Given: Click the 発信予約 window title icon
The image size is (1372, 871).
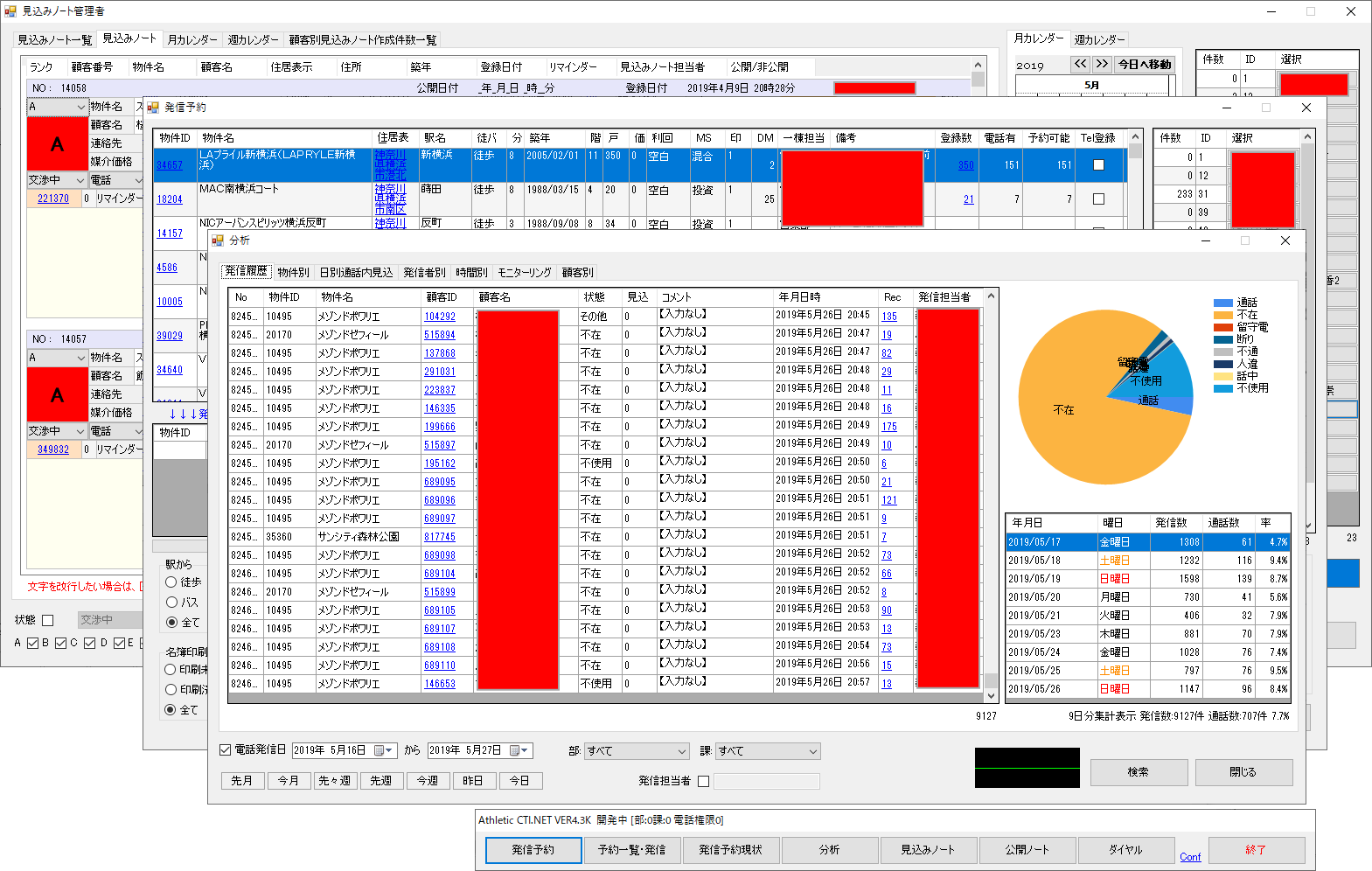Looking at the screenshot, I should coord(153,108).
